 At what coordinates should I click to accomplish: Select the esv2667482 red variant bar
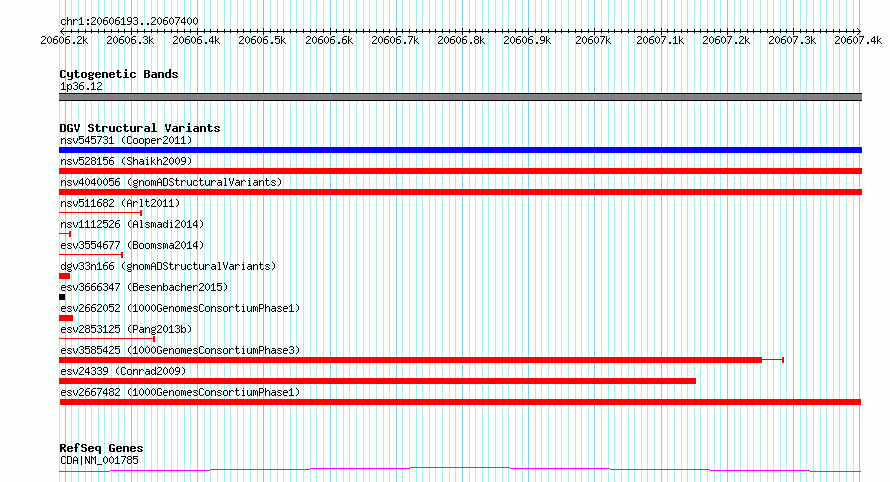pos(460,402)
